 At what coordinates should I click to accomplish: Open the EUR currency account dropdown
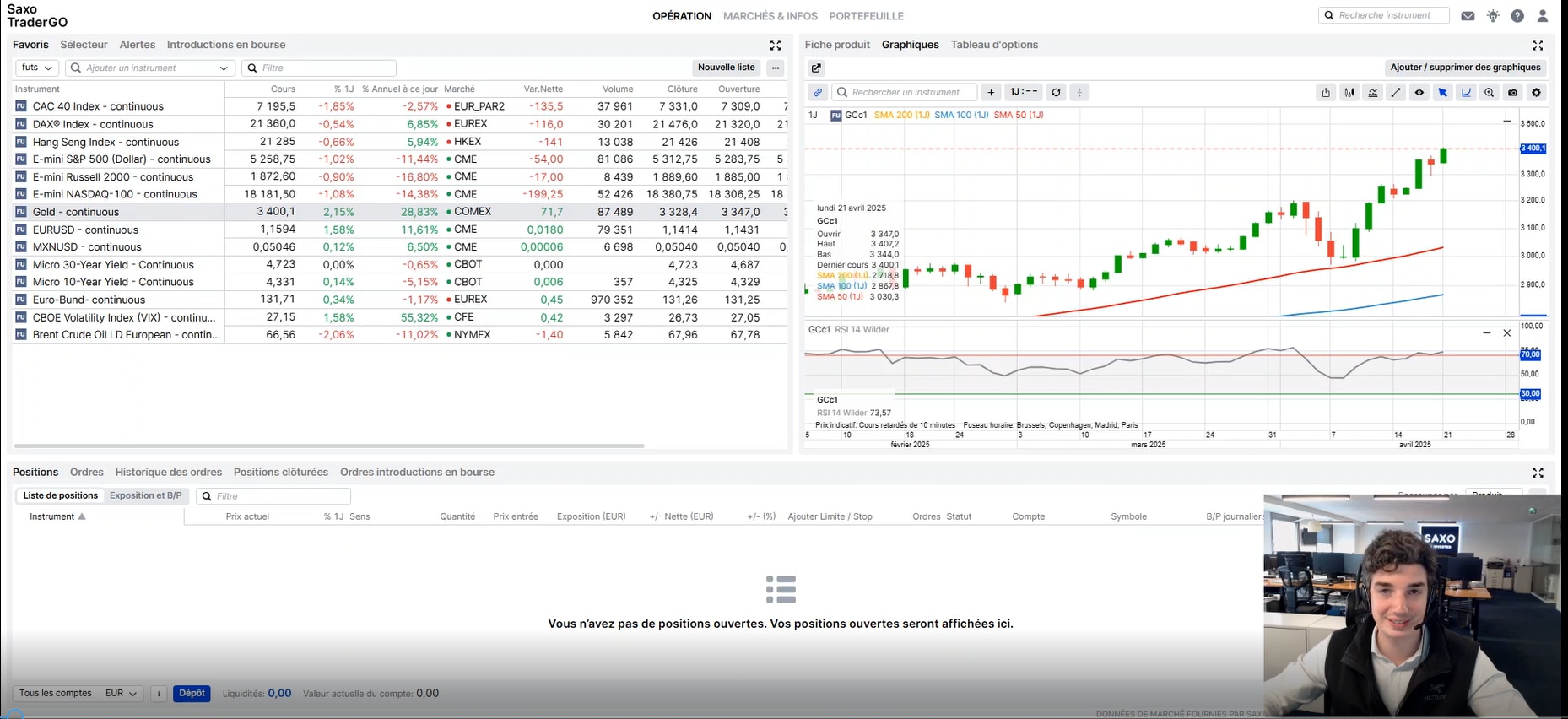click(x=121, y=694)
